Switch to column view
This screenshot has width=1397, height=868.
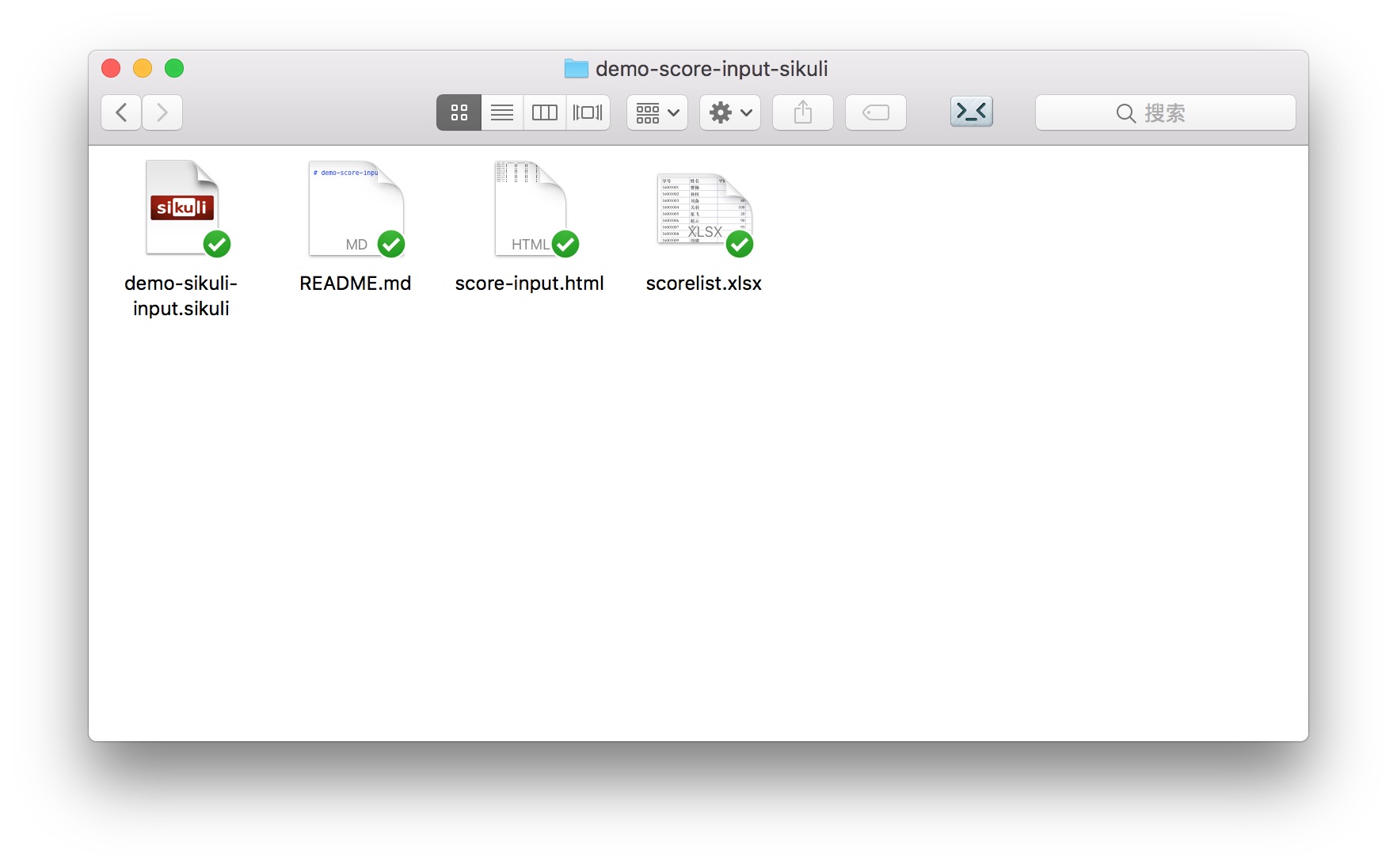[545, 112]
